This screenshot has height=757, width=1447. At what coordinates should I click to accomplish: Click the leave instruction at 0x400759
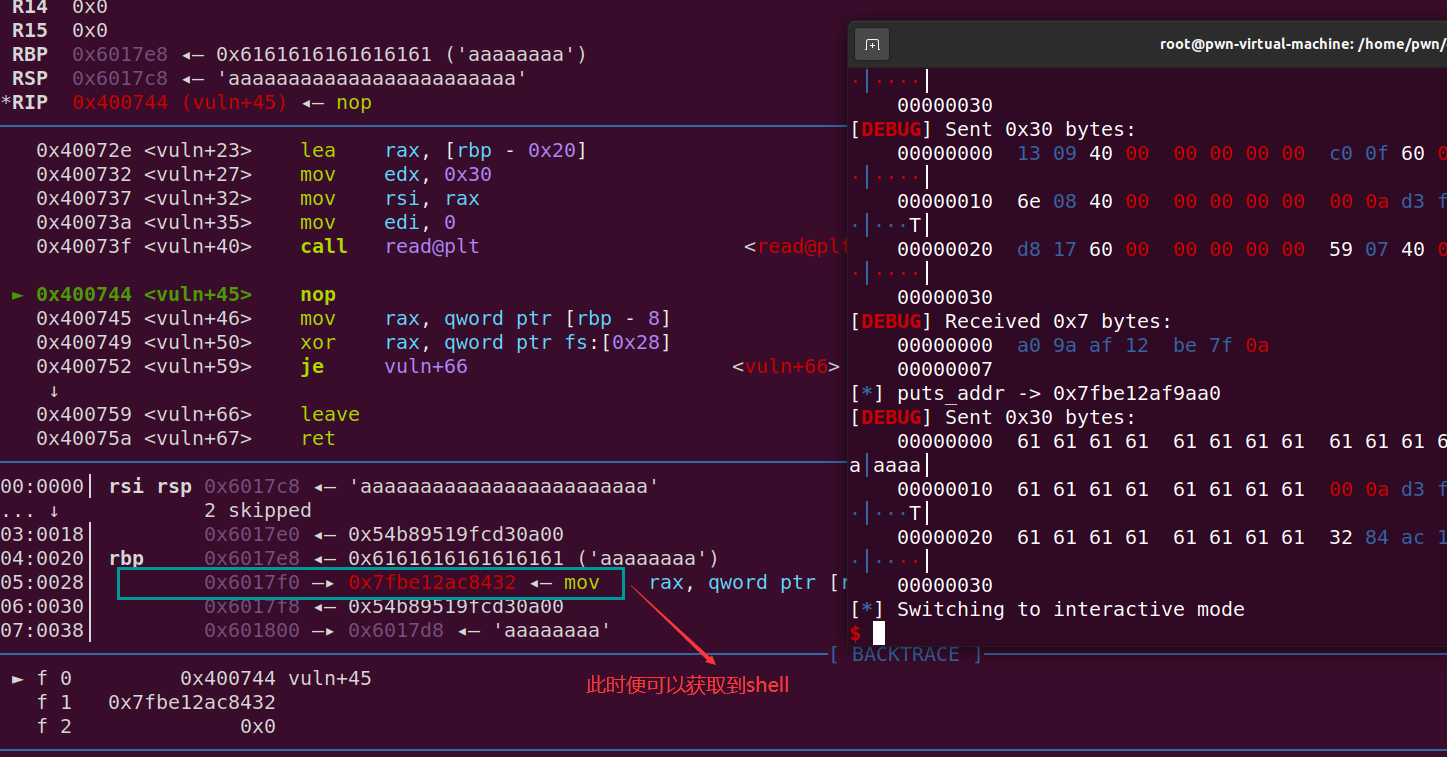click(198, 414)
